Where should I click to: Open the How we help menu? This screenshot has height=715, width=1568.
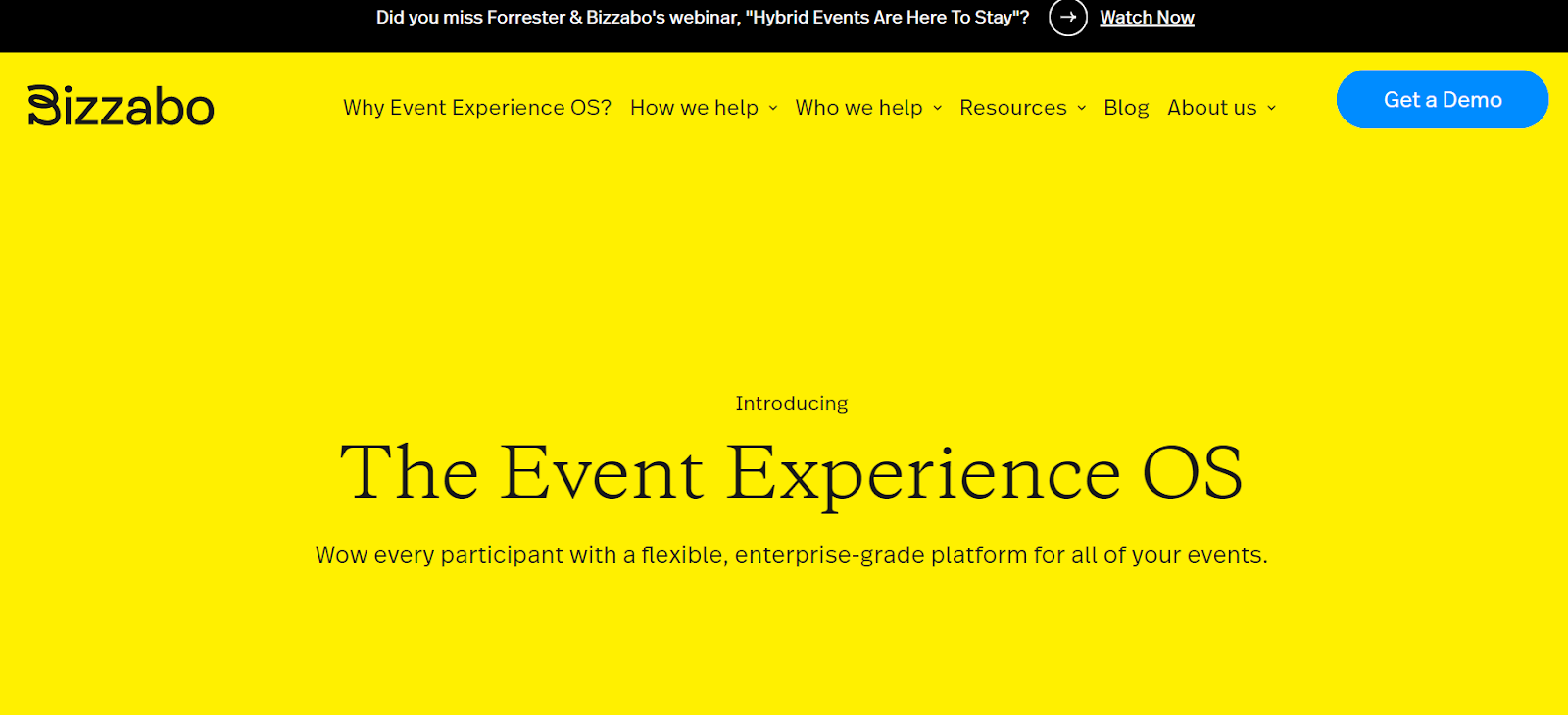click(694, 108)
